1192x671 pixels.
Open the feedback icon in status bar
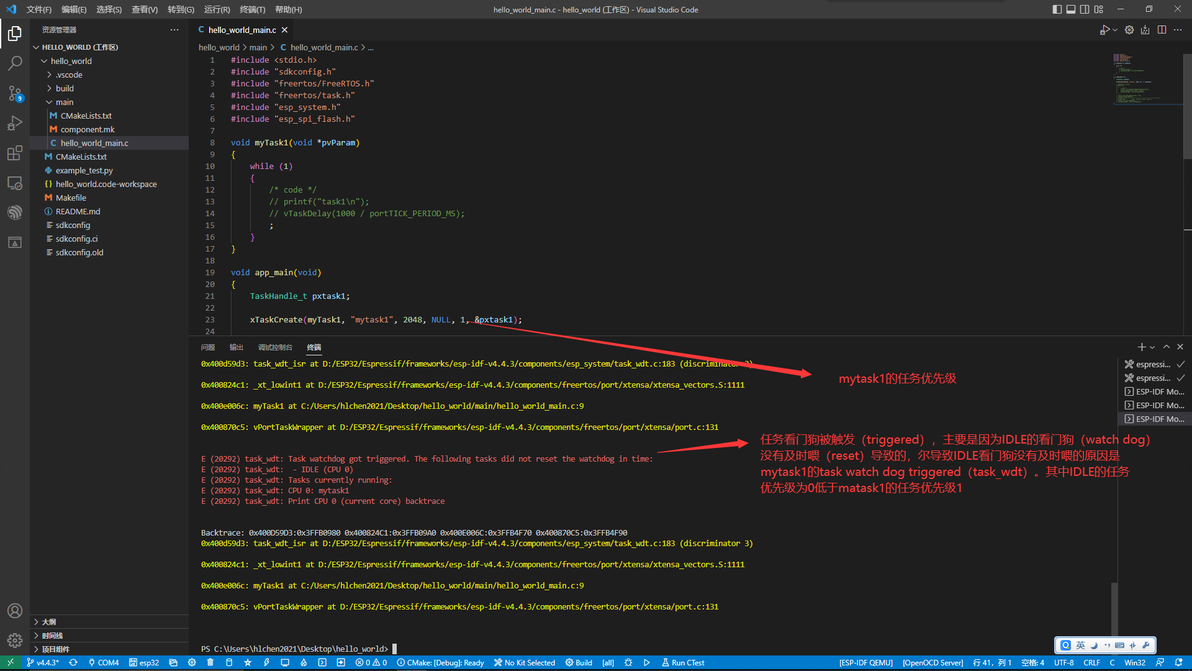[1159, 663]
